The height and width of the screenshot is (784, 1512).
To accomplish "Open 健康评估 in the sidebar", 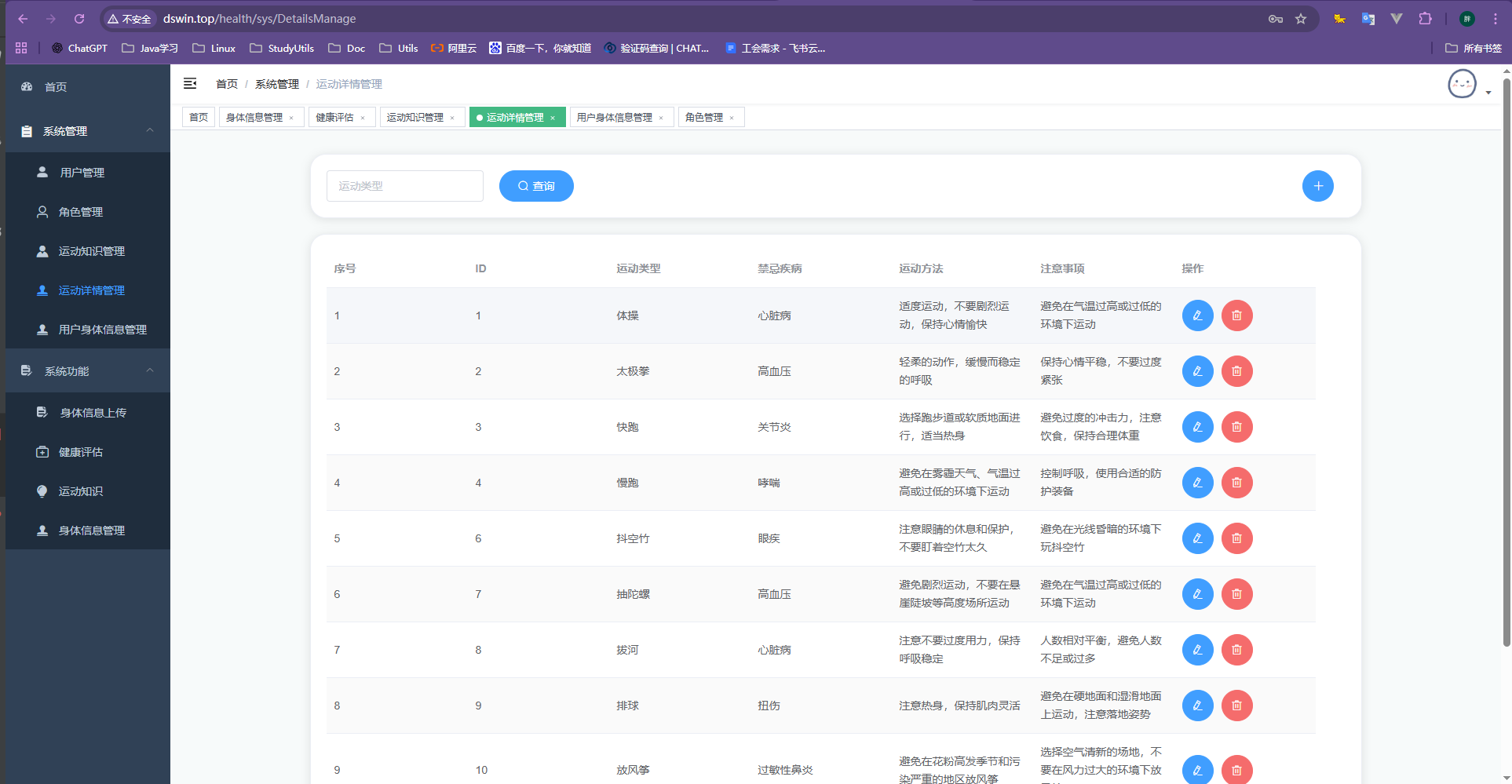I will coord(88,452).
